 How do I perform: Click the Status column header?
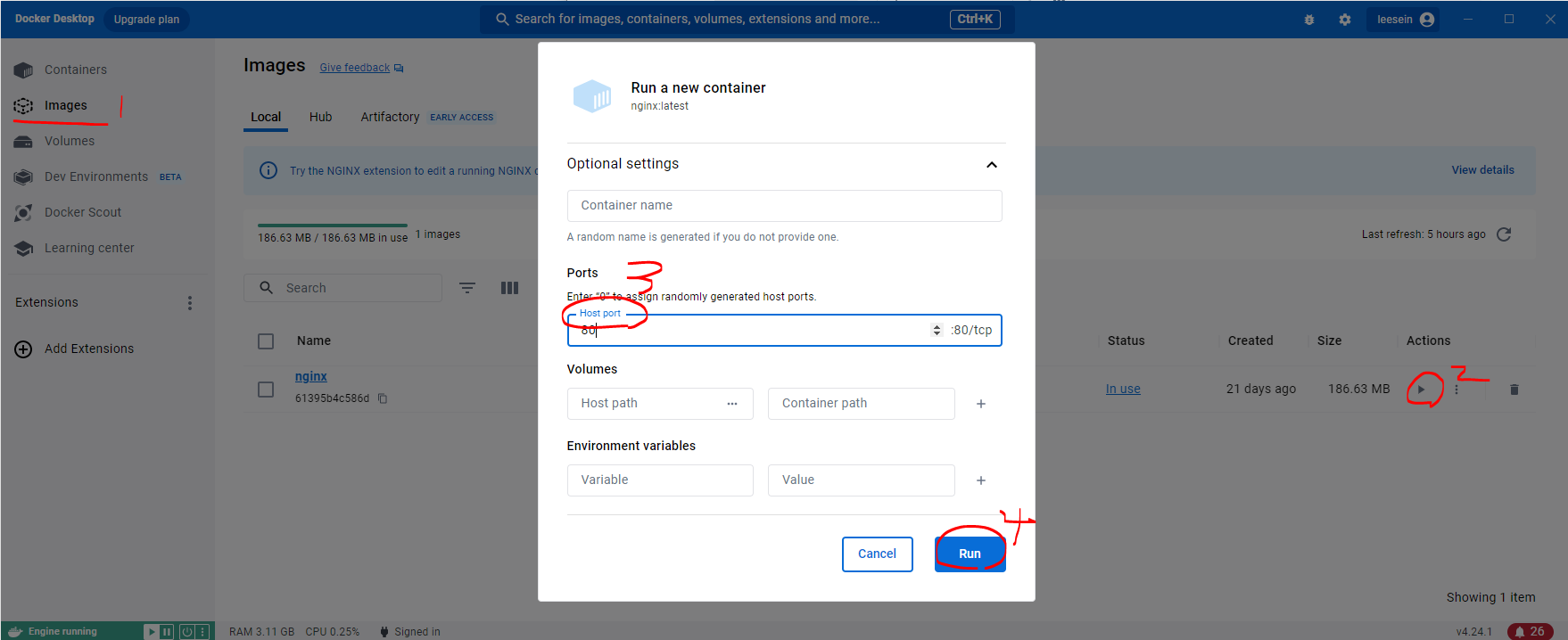point(1126,341)
